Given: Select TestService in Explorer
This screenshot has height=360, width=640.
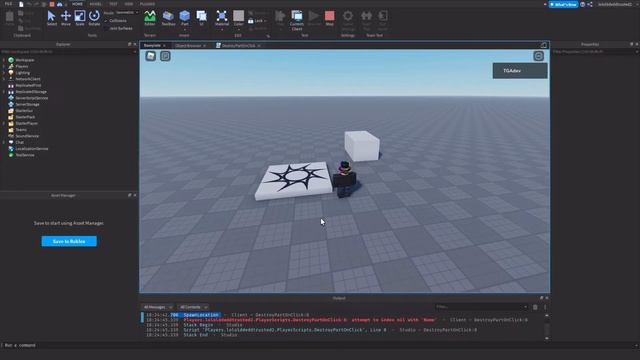Looking at the screenshot, I should coord(25,155).
